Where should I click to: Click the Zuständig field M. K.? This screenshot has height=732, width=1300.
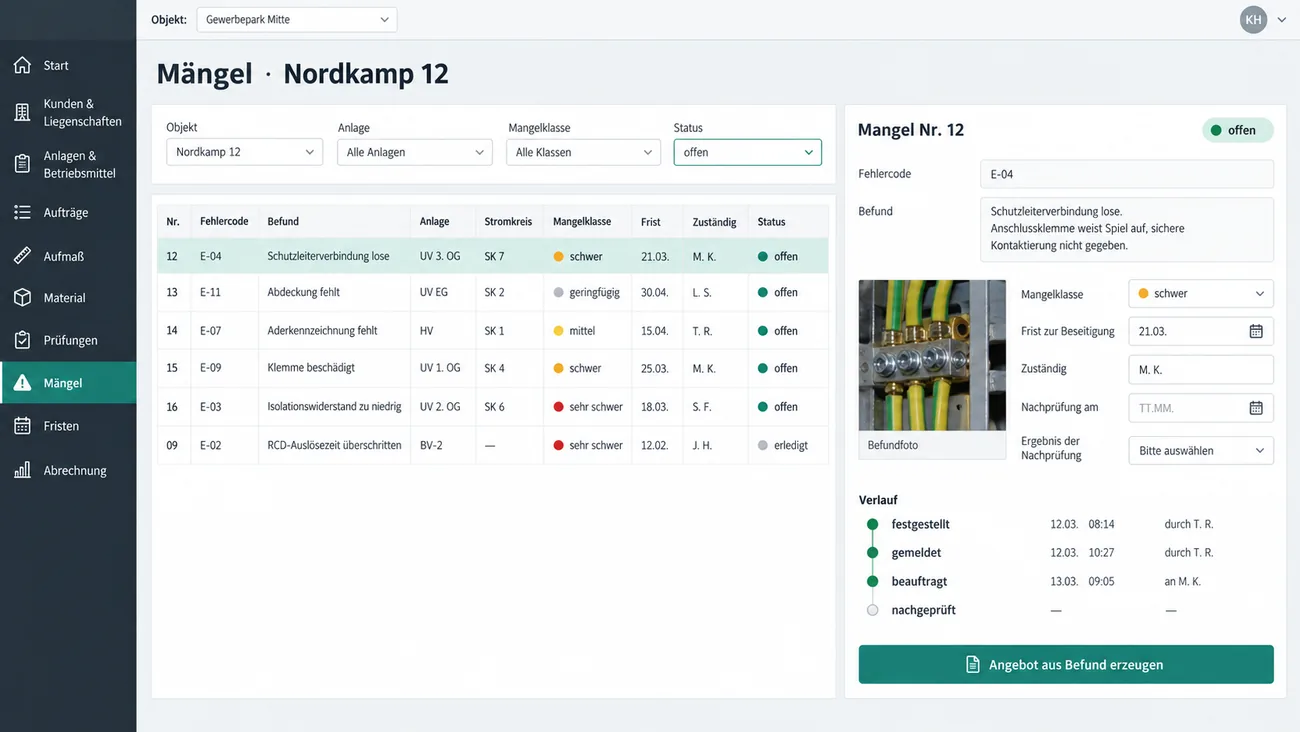tap(1201, 370)
